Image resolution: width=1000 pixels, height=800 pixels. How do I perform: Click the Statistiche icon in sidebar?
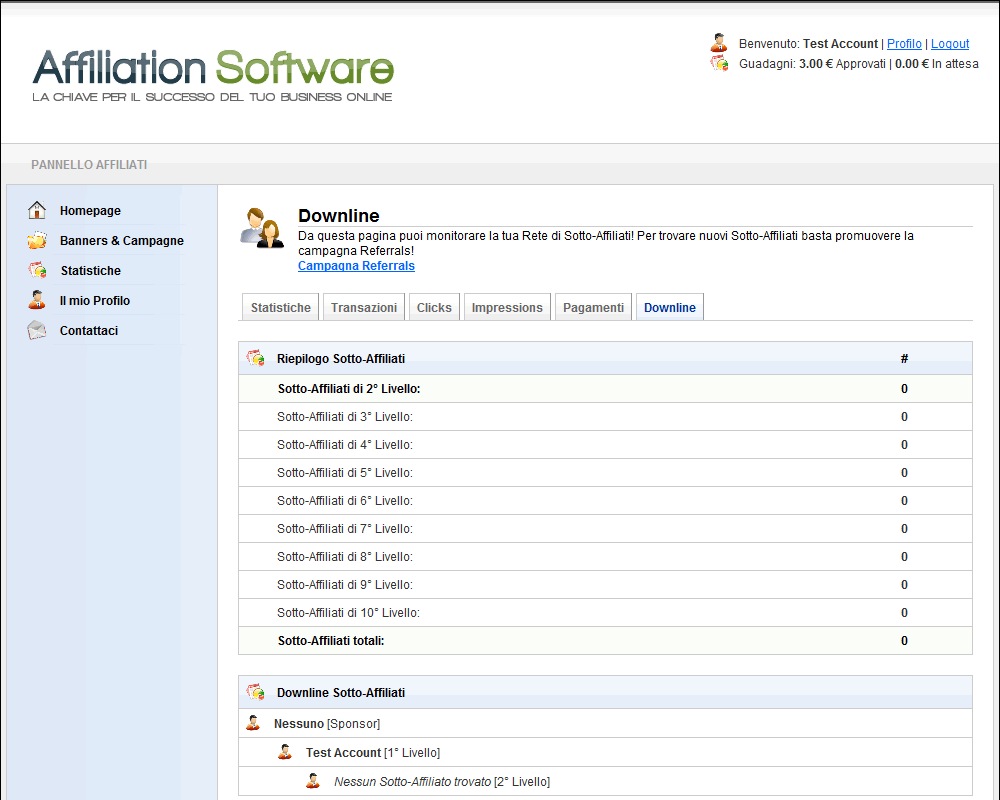tap(37, 271)
